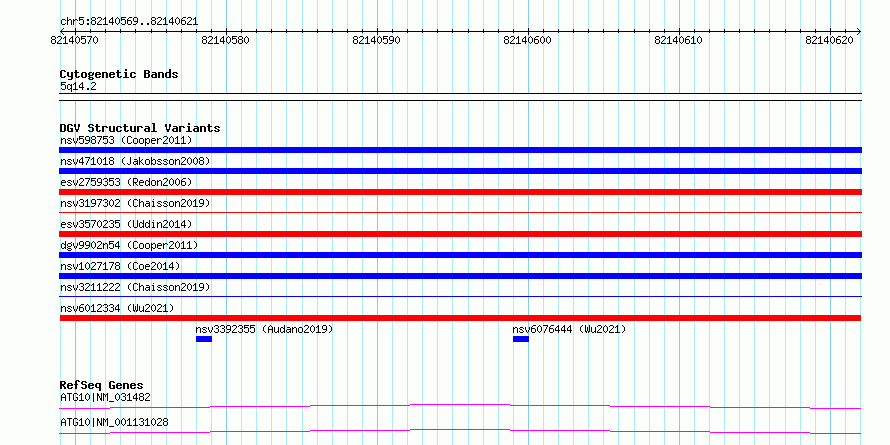Select the blue bar for nsv598753

(x=460, y=150)
